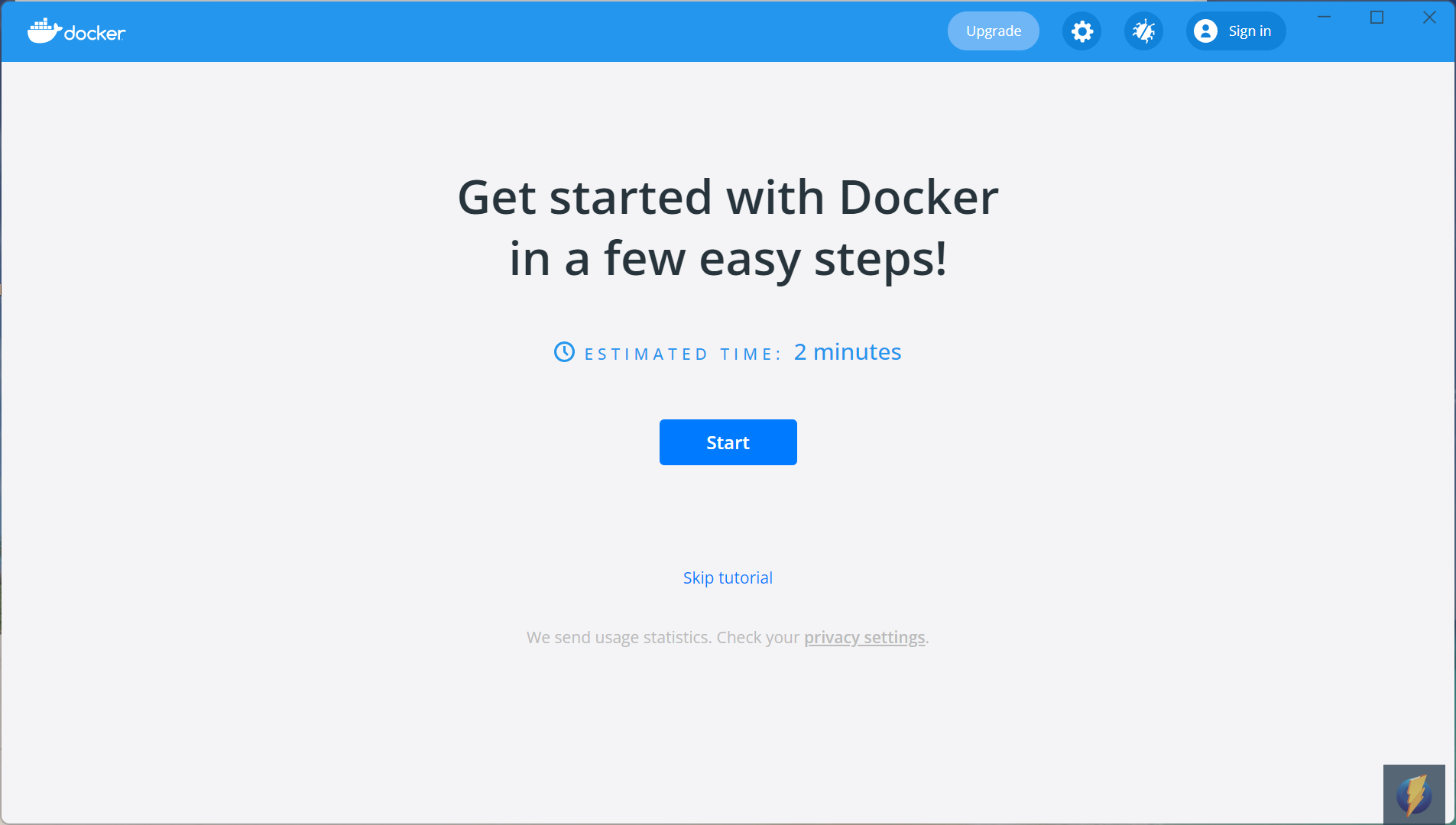The image size is (1456, 825).
Task: Click the Upgrade button
Action: [993, 31]
